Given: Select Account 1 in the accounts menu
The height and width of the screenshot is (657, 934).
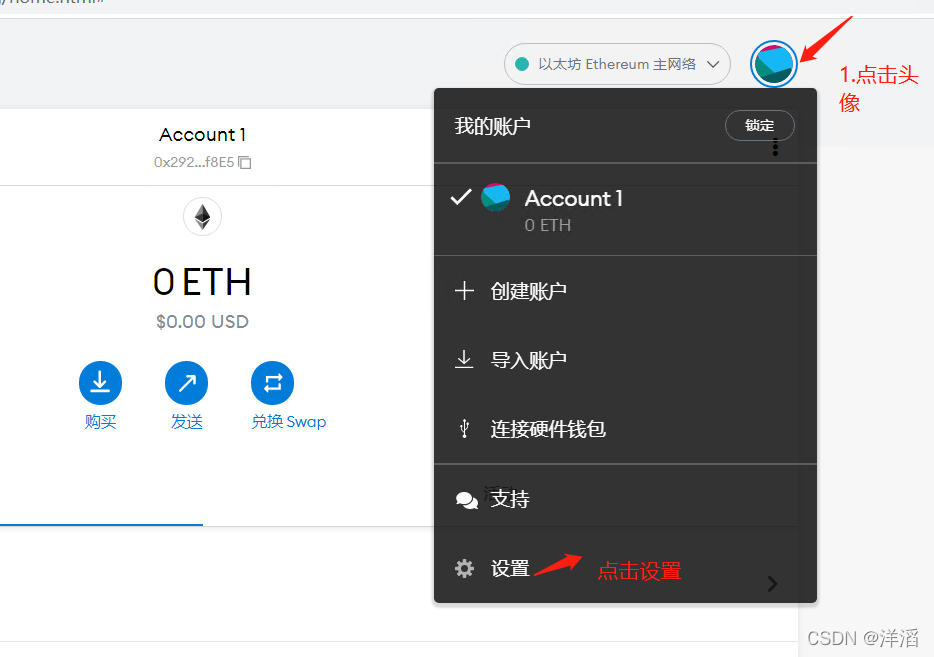Looking at the screenshot, I should (625, 210).
